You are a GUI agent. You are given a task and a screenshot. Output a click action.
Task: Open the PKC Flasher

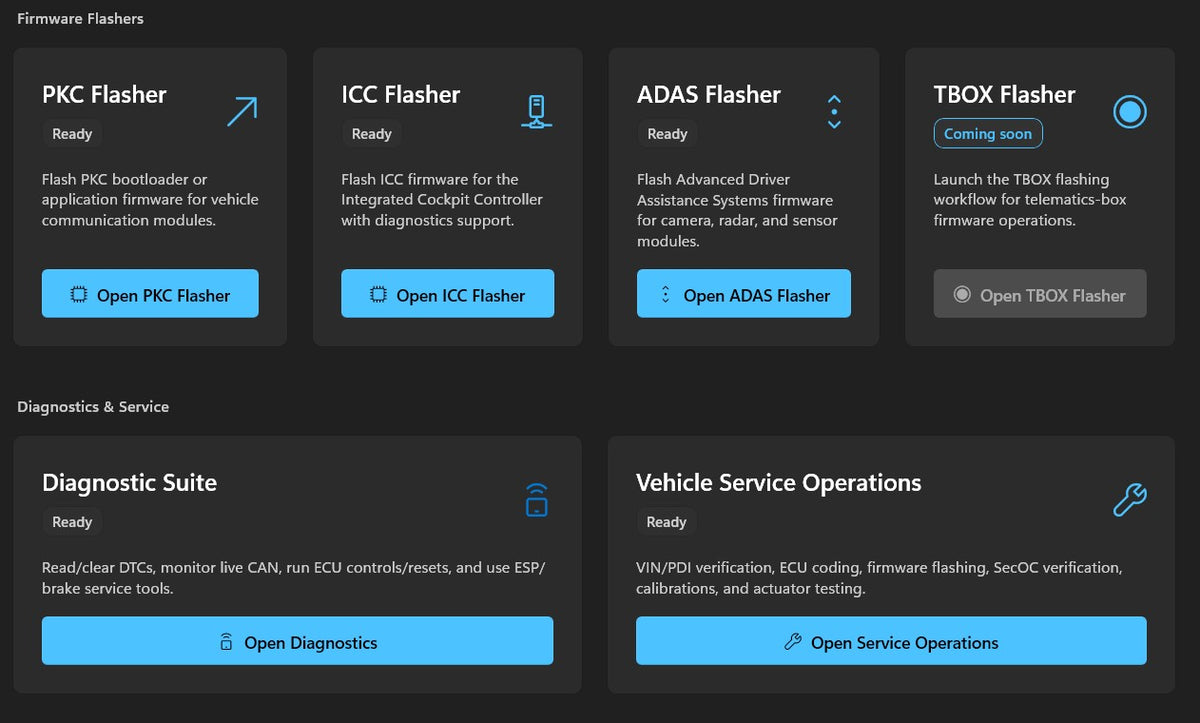pyautogui.click(x=150, y=294)
